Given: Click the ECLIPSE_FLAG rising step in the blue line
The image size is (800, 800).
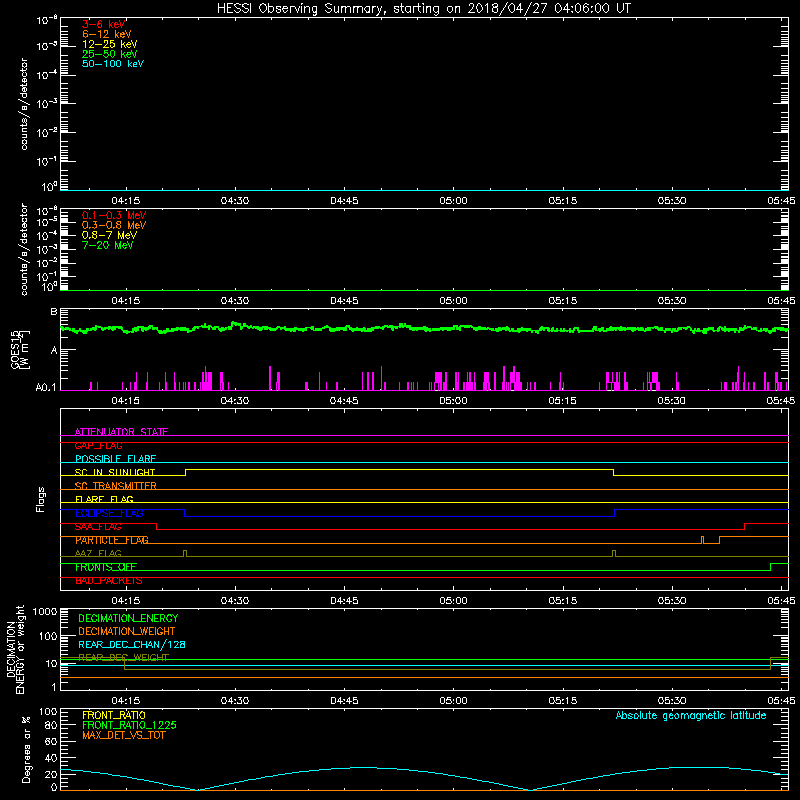Looking at the screenshot, I should point(615,513).
